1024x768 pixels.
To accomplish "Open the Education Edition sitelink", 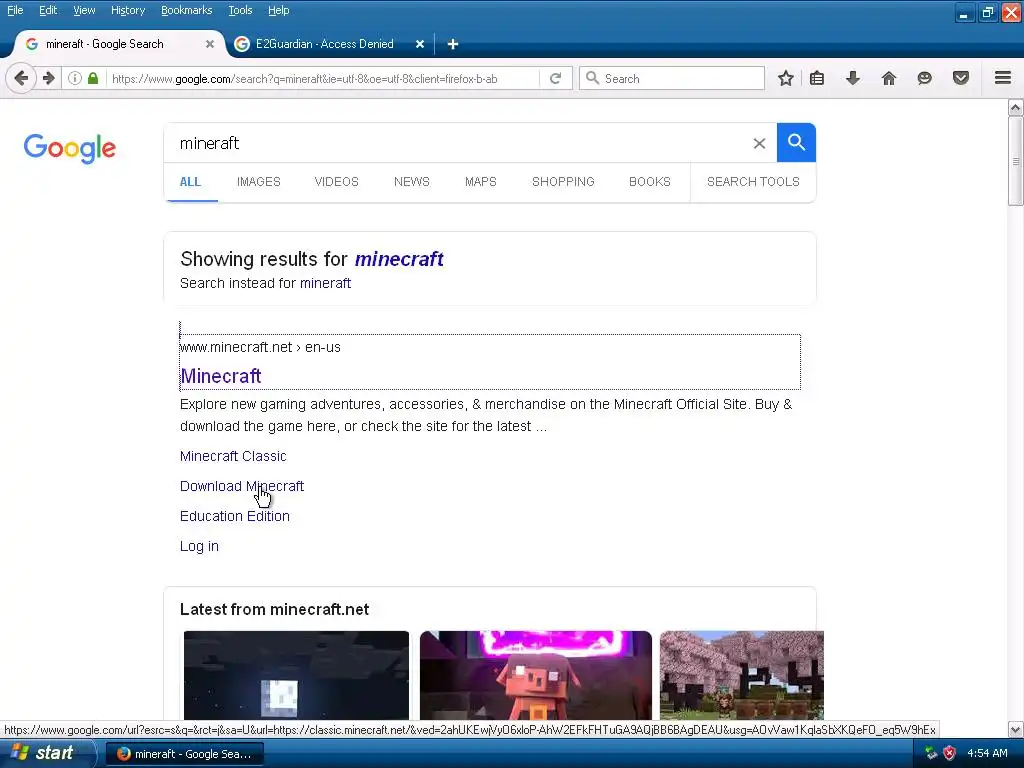I will (234, 516).
